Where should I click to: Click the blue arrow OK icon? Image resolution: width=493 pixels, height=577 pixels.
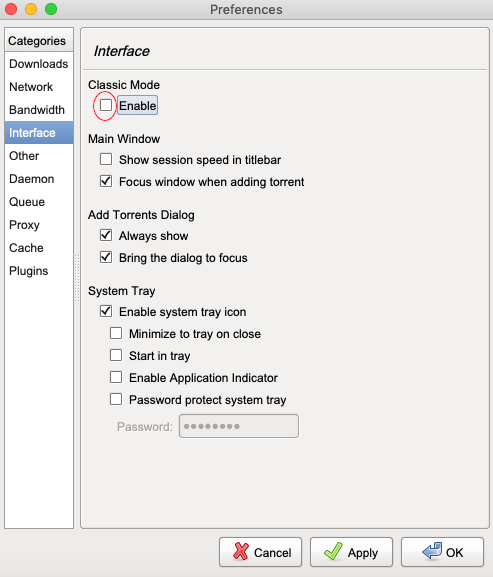click(432, 551)
